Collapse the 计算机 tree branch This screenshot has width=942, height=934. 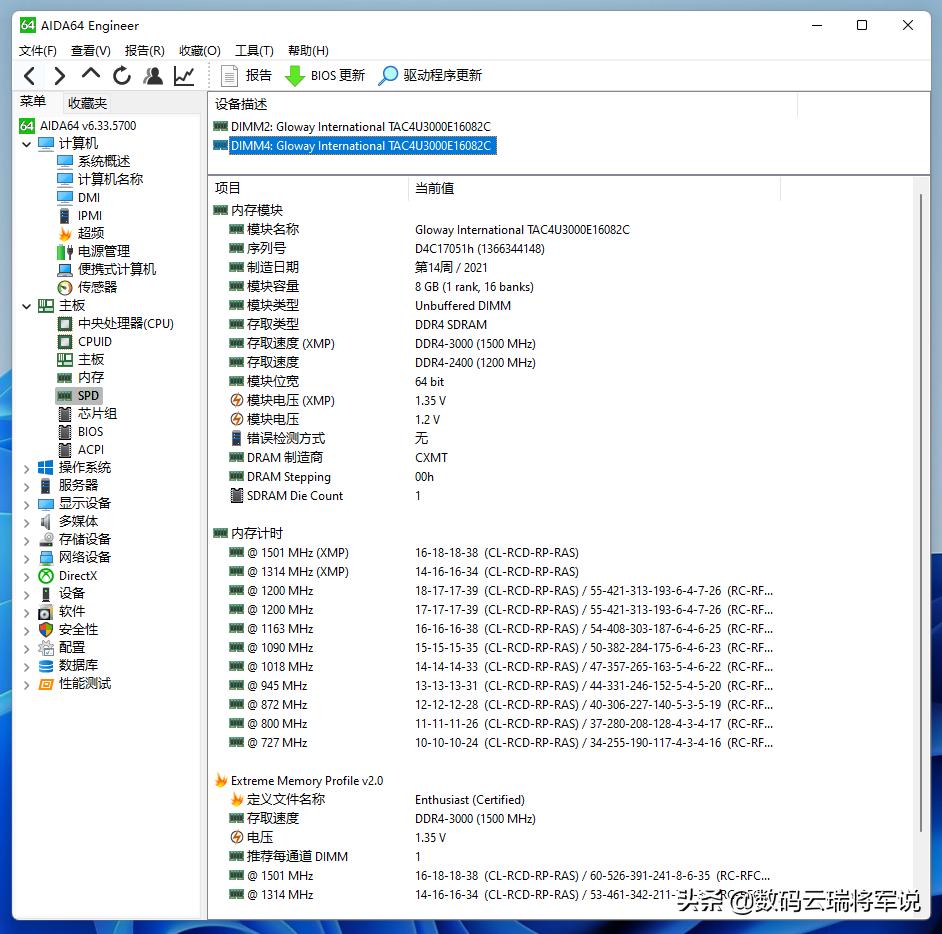[x=27, y=143]
